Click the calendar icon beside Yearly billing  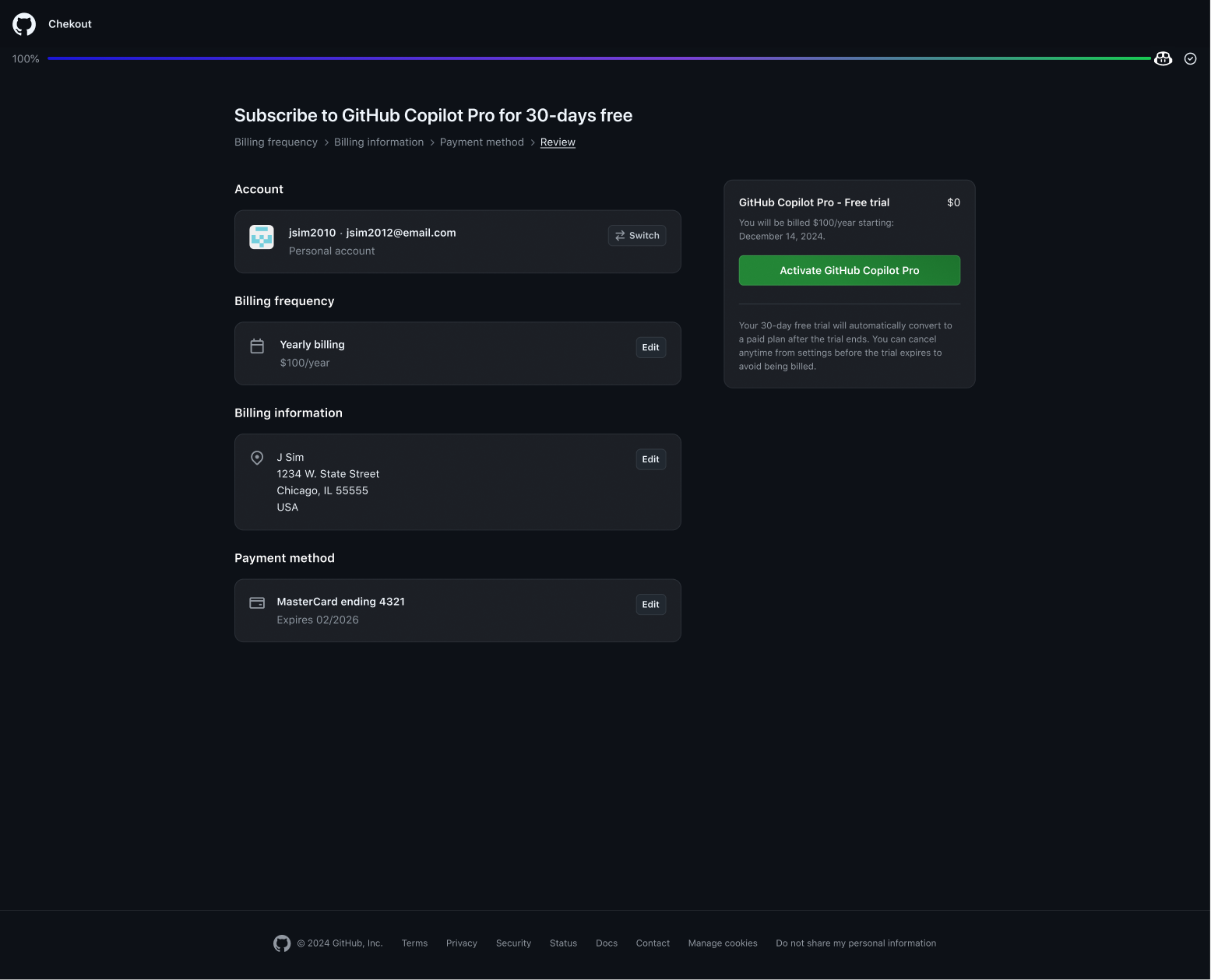pos(257,346)
